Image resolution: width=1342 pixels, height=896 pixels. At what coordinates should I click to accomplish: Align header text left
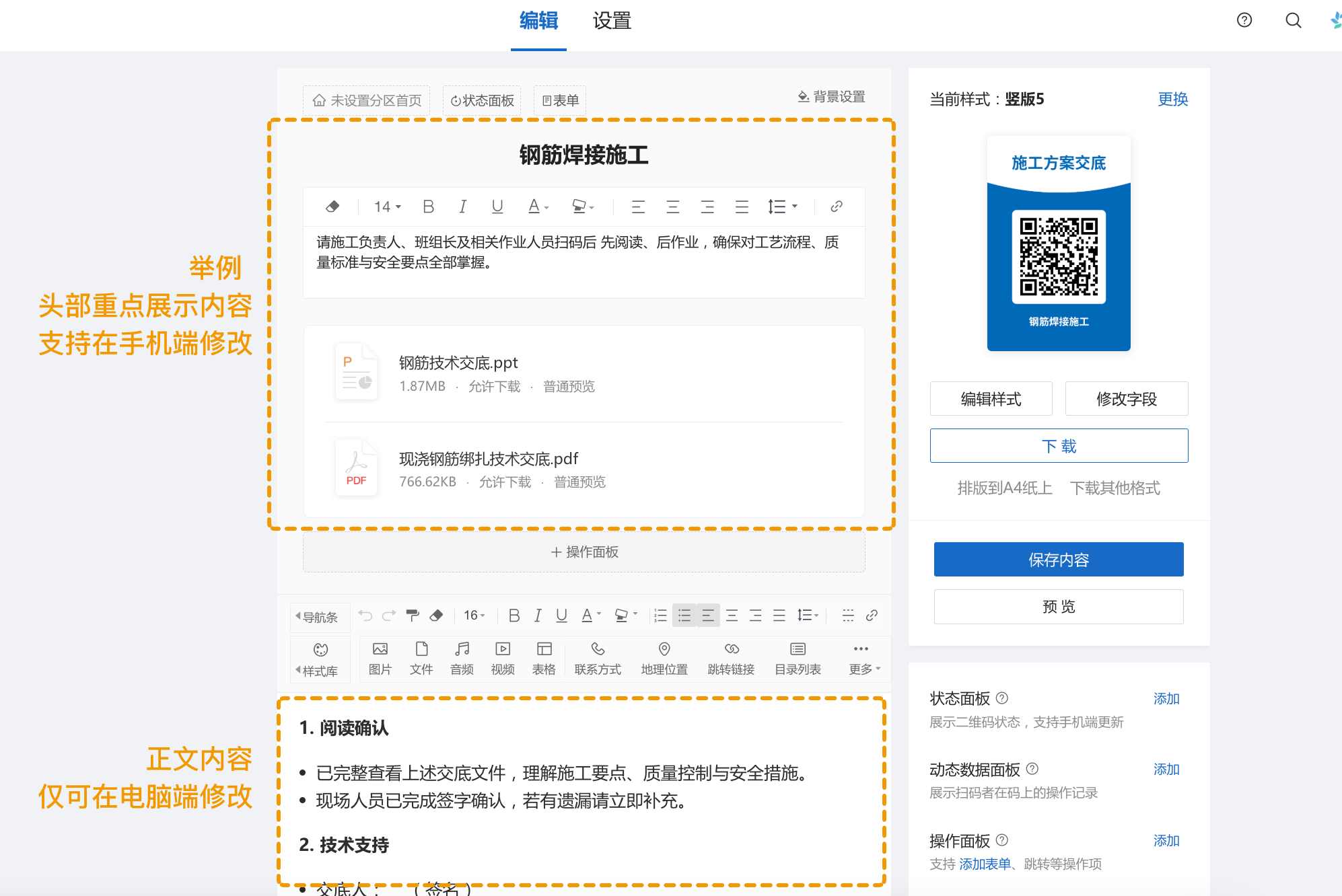tap(638, 207)
